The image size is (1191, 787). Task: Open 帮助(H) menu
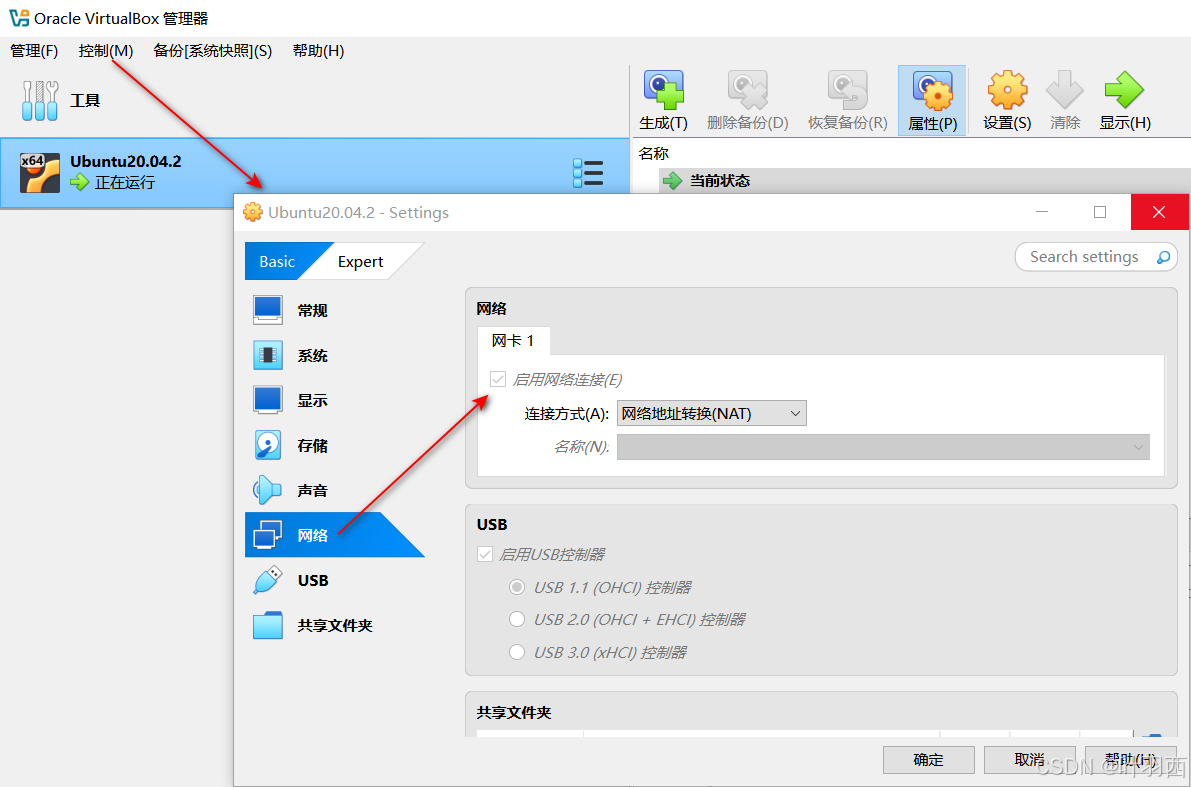click(x=318, y=51)
